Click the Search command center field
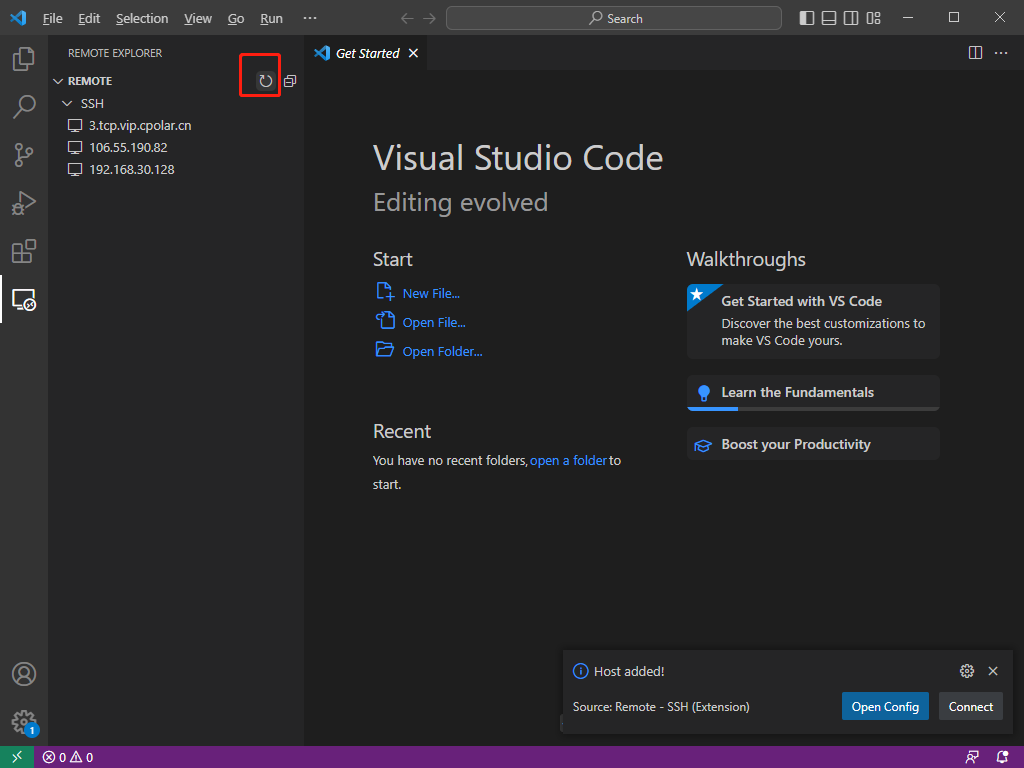1024x768 pixels. point(614,18)
